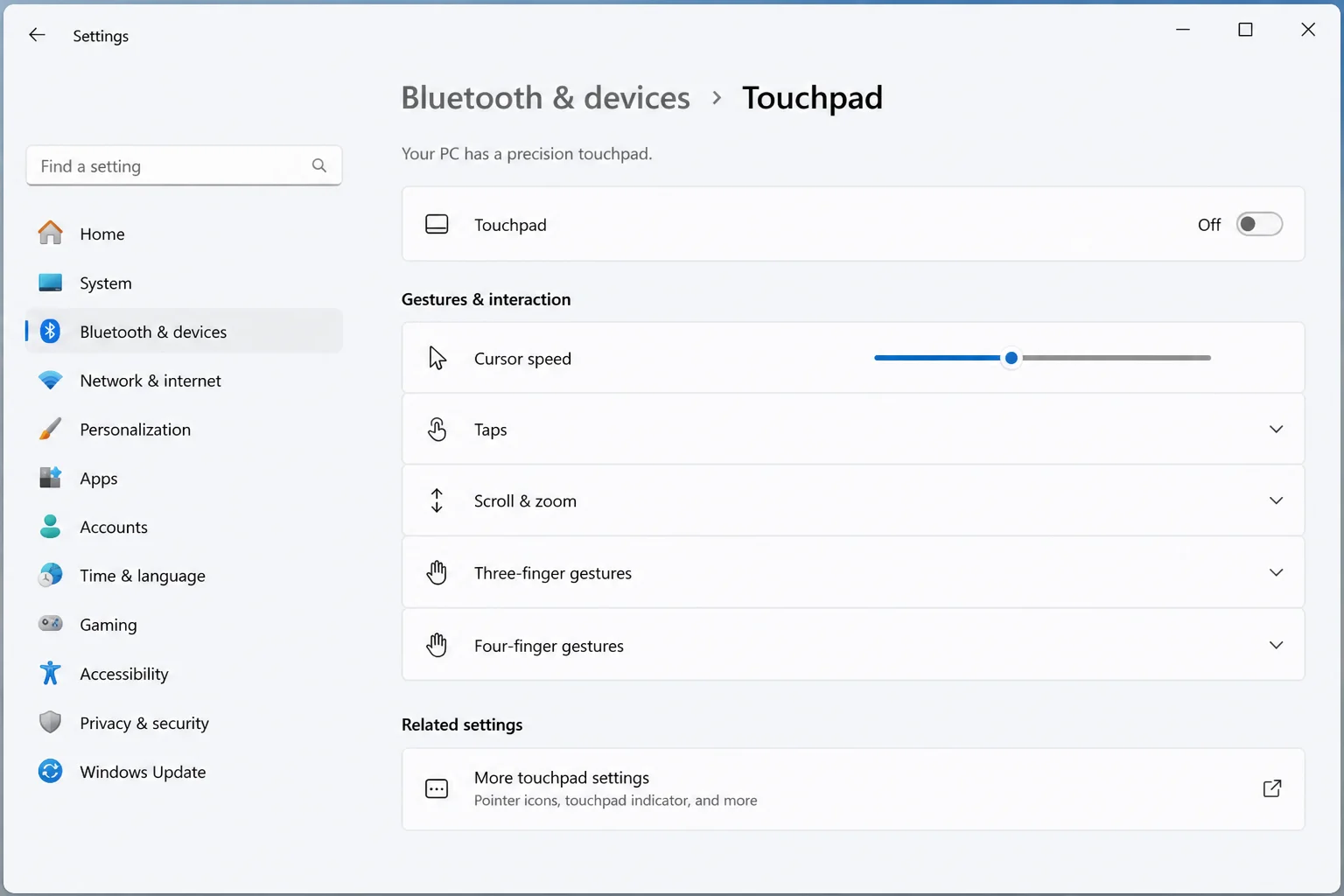This screenshot has width=1344, height=896.
Task: Open Personalization settings
Action: (x=184, y=429)
